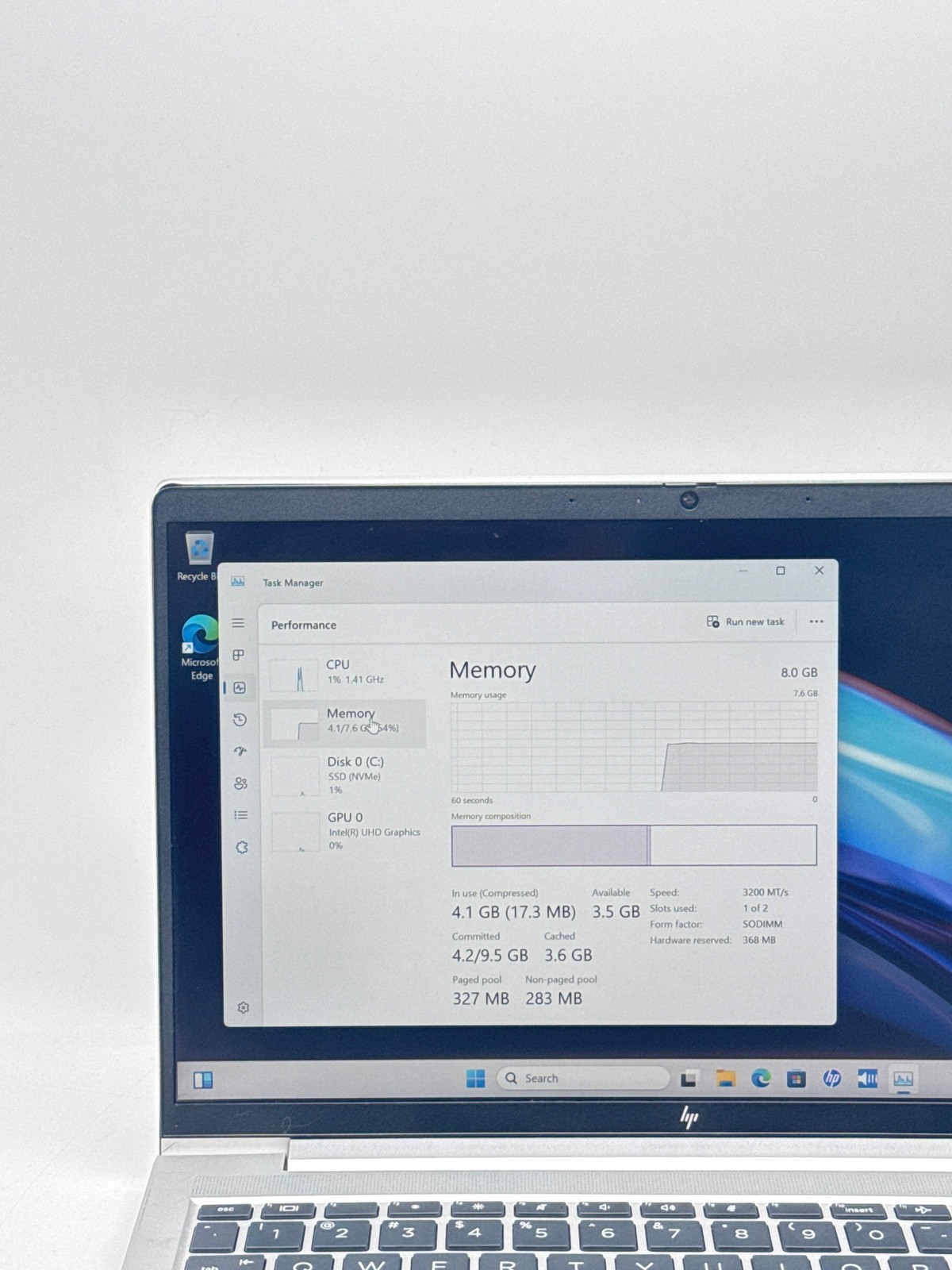Click the Memory usage graph
The image size is (952, 1270).
634,746
